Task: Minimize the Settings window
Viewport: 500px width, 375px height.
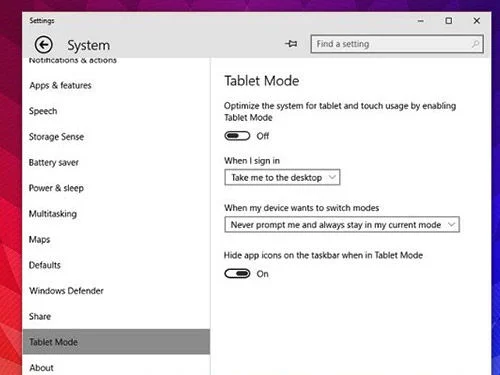Action: point(421,21)
